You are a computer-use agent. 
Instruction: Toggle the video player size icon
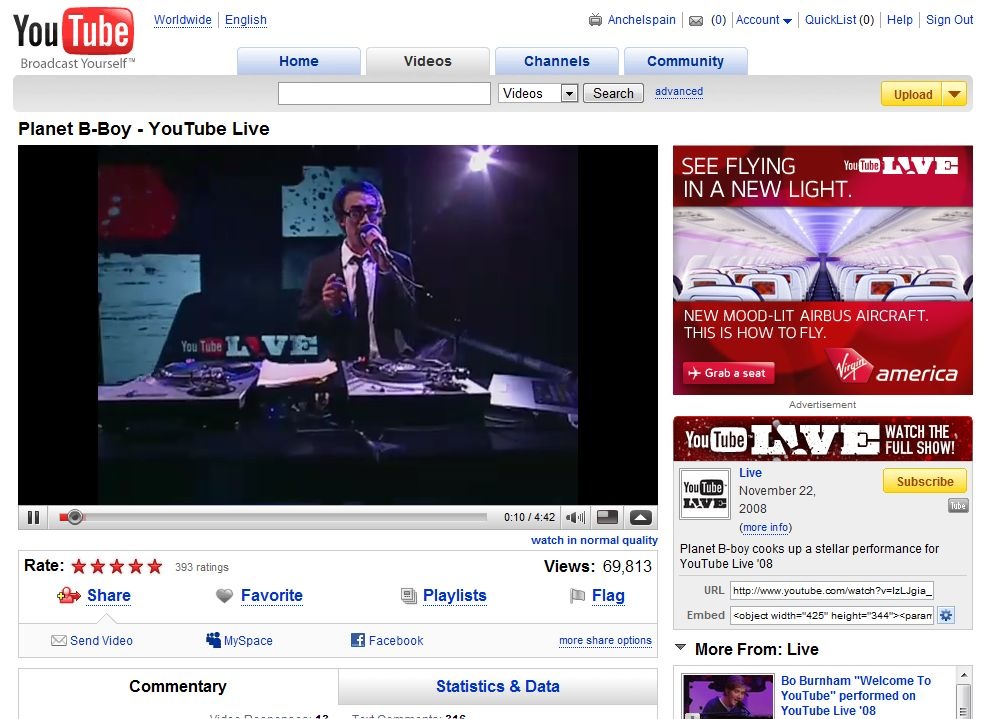pos(607,518)
